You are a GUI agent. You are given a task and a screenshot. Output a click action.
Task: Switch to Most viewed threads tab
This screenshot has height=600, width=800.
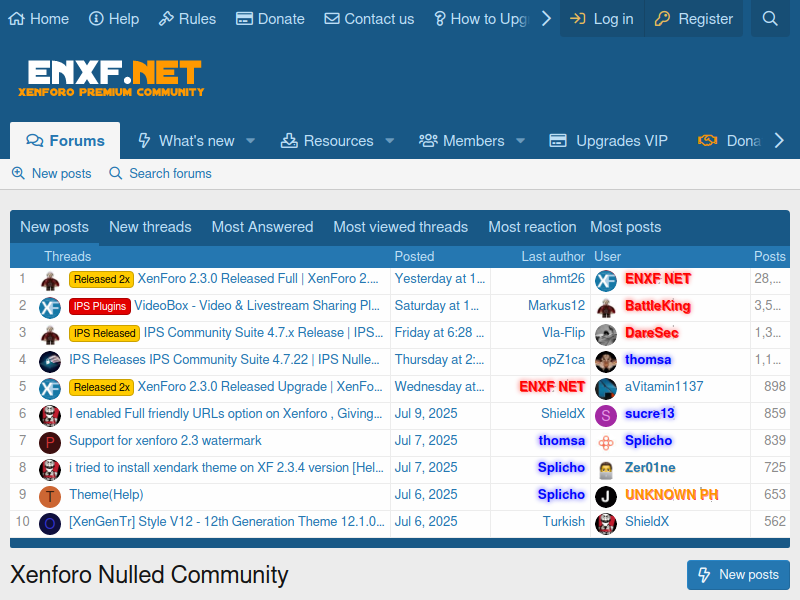(401, 227)
